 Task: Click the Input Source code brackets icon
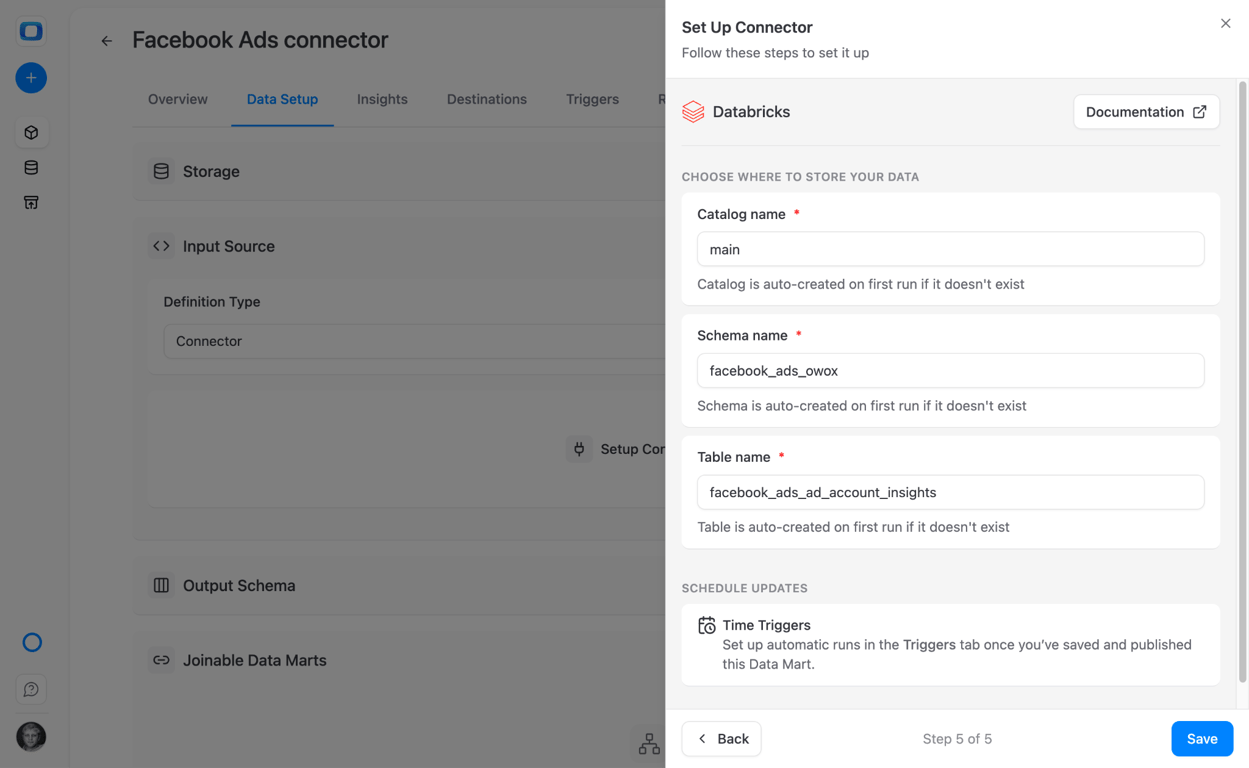tap(161, 246)
